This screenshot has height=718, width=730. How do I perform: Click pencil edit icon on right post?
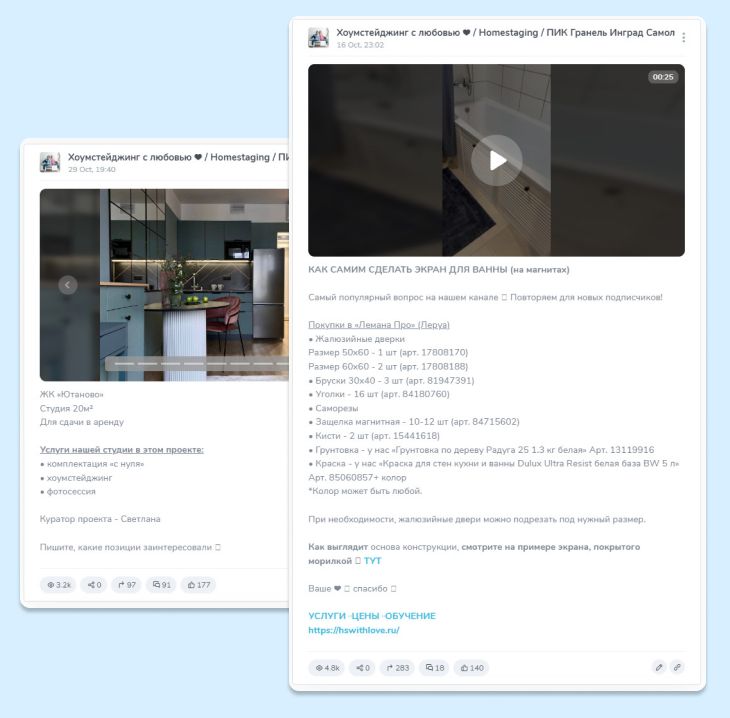coord(659,667)
